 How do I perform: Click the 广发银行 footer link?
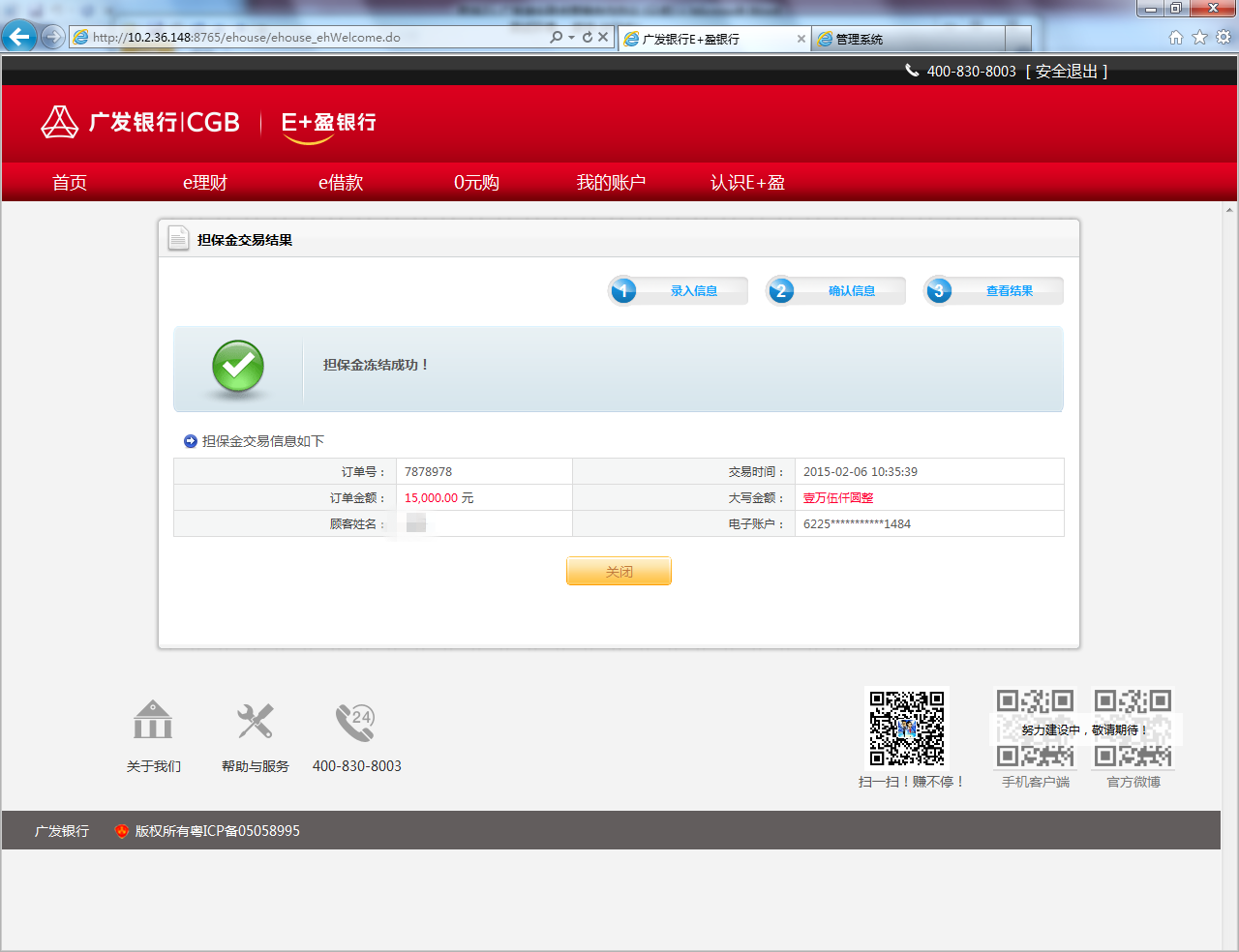coord(62,831)
